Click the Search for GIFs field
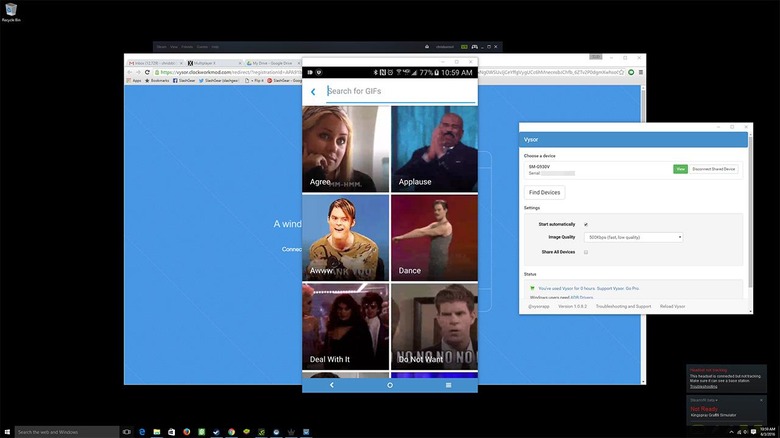The image size is (780, 438). point(401,92)
